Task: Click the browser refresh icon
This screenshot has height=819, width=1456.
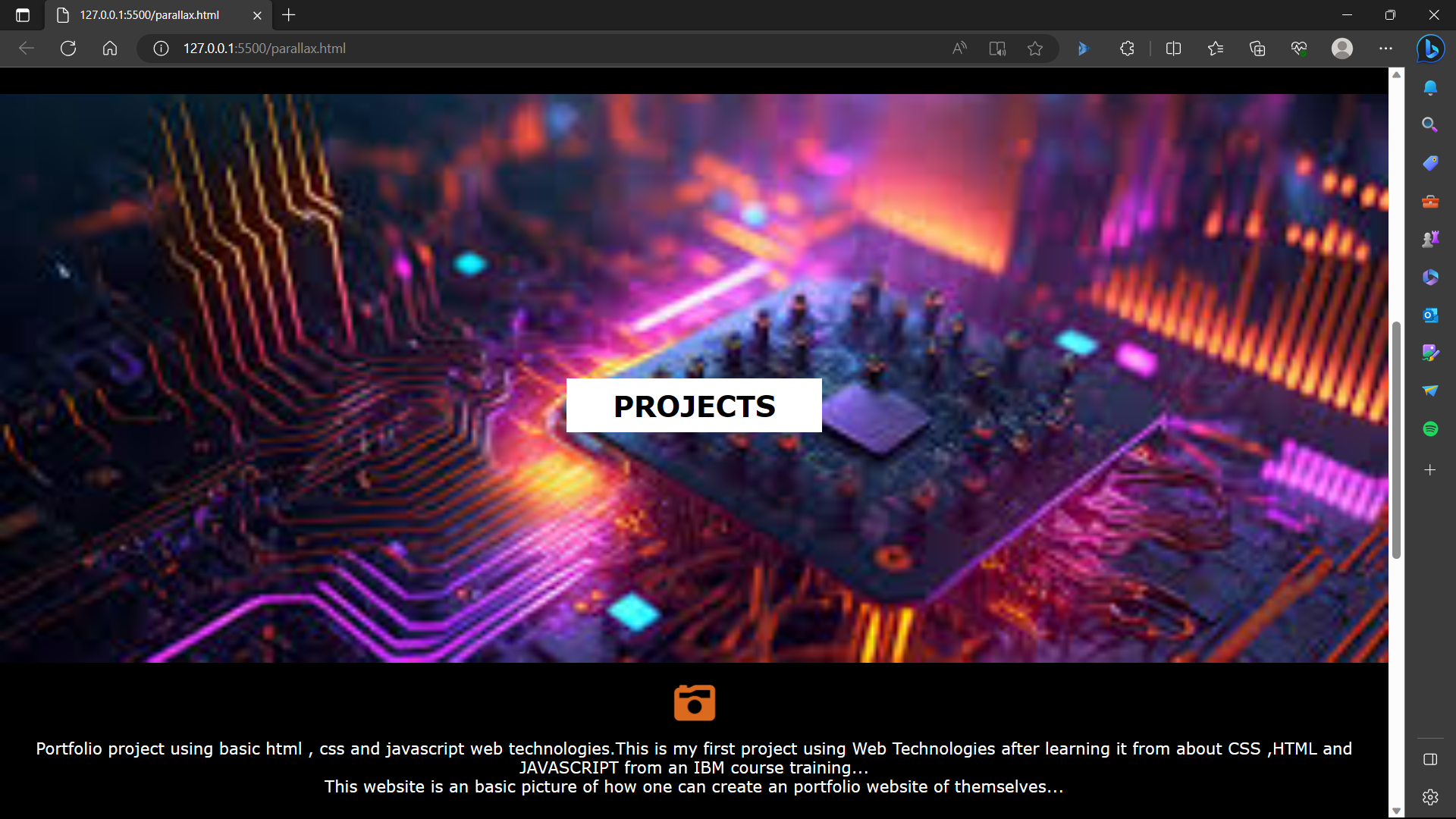Action: (x=68, y=49)
